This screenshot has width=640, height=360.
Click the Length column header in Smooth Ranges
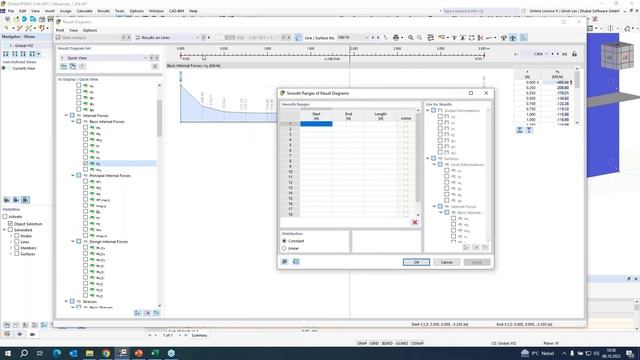(380, 116)
